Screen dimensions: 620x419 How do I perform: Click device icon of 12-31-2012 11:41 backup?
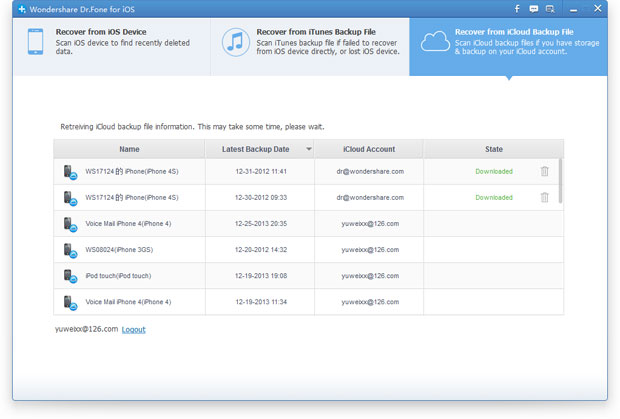pos(70,172)
